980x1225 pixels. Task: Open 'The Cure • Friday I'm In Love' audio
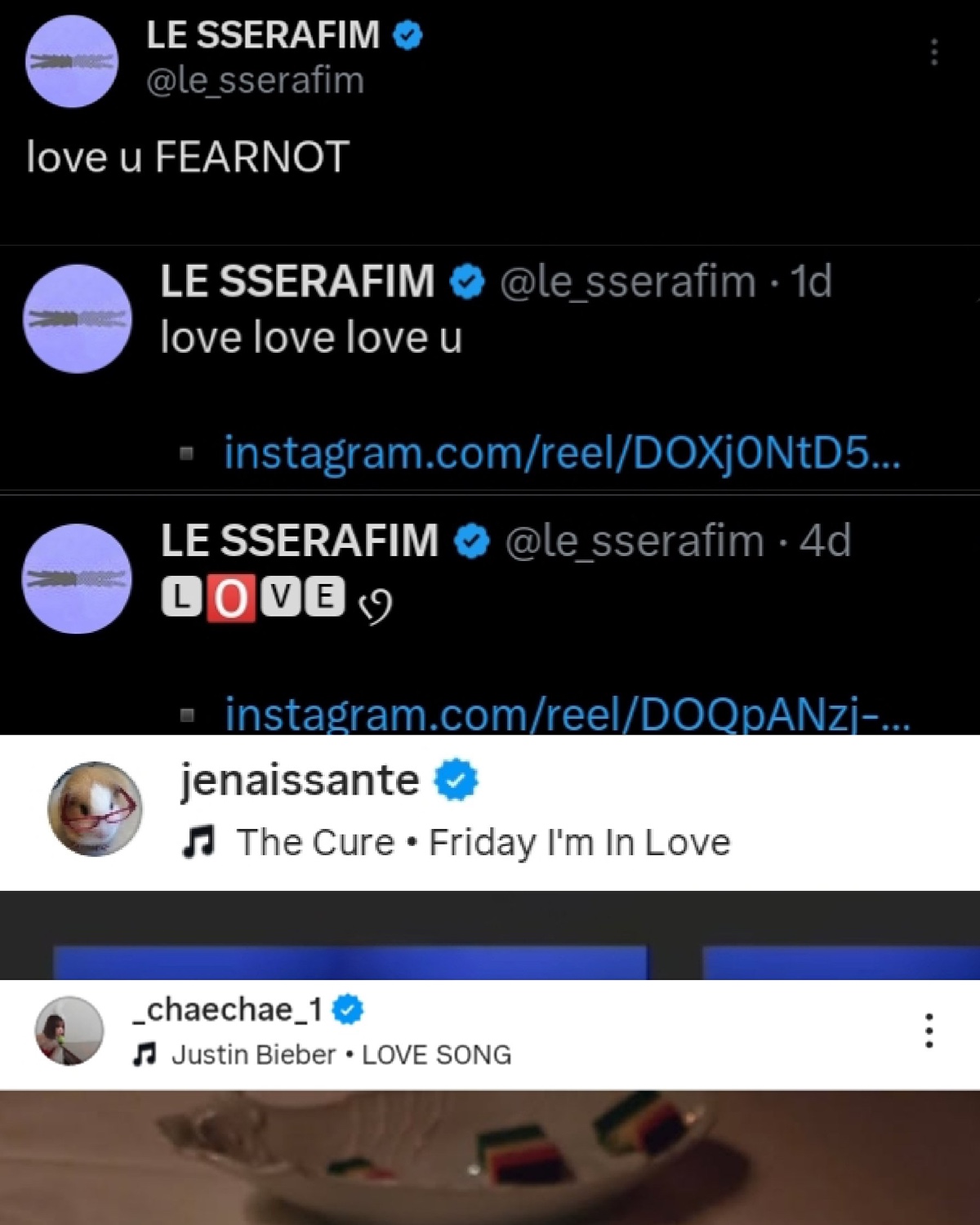(483, 842)
